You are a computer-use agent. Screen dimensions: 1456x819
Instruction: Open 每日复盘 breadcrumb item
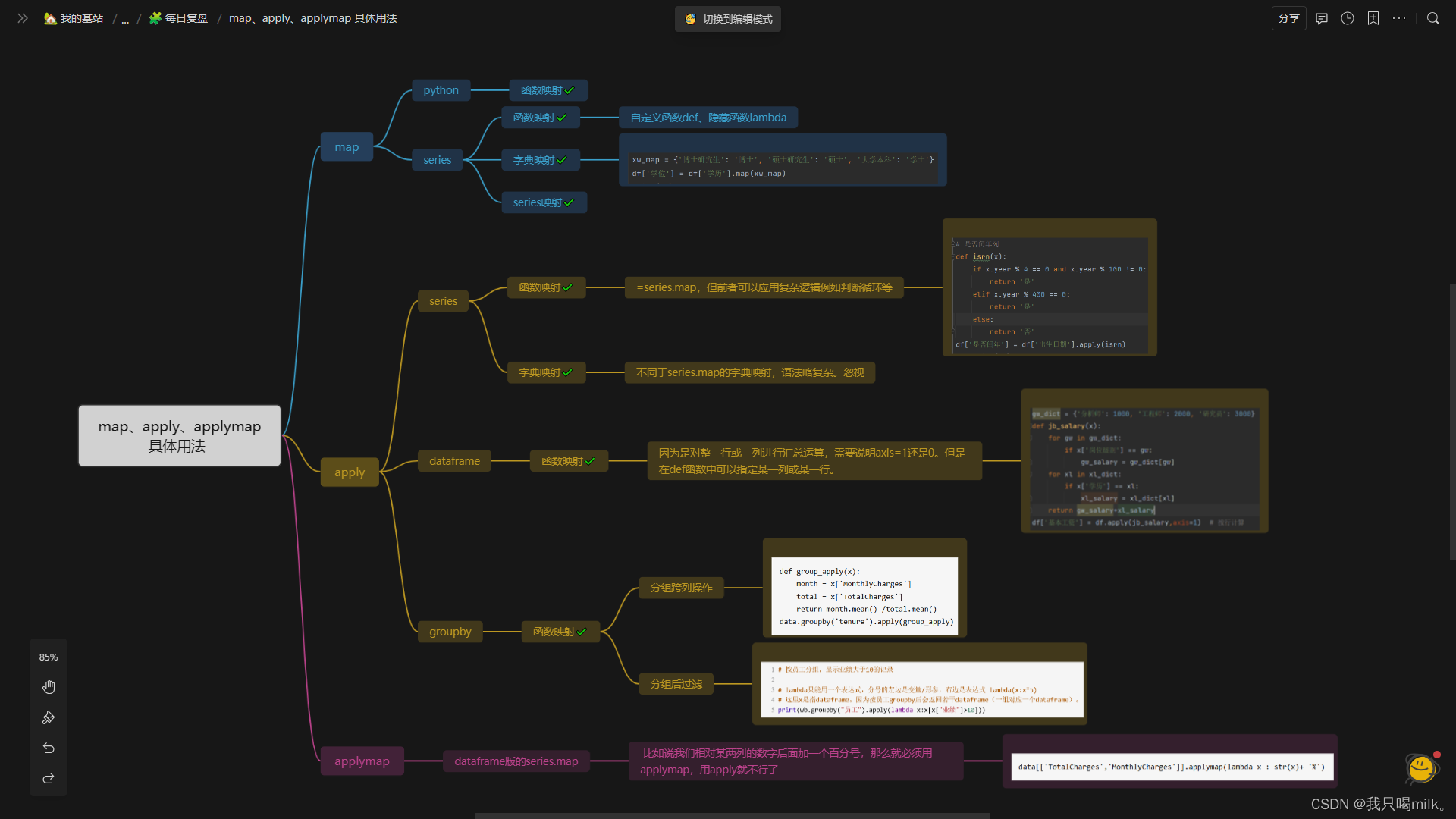tap(178, 18)
